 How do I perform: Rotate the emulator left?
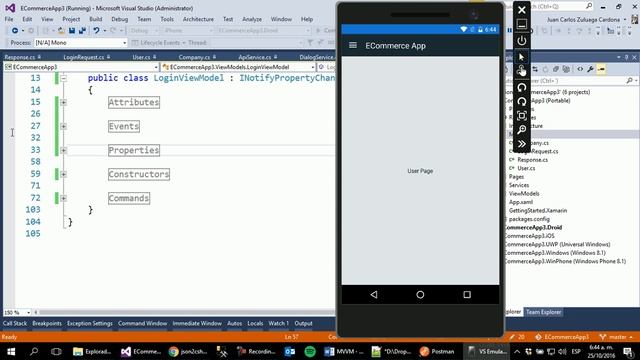click(522, 87)
